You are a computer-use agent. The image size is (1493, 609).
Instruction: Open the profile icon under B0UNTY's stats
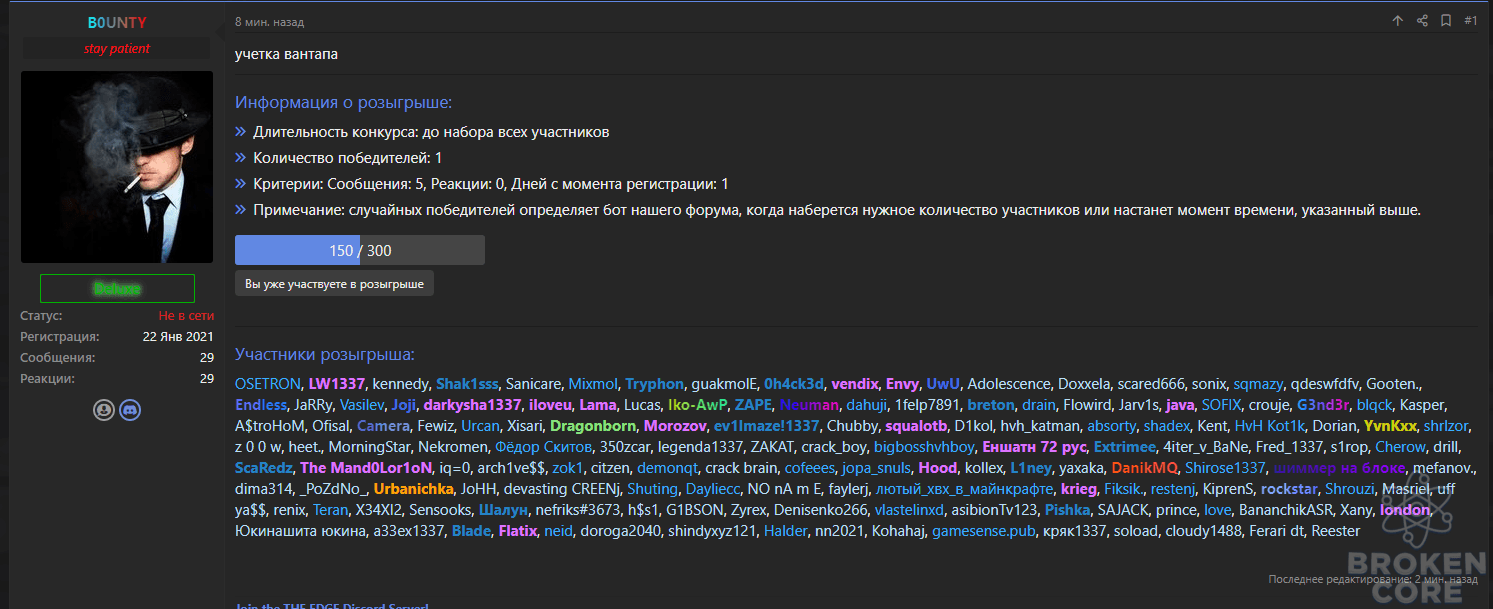[x=104, y=410]
